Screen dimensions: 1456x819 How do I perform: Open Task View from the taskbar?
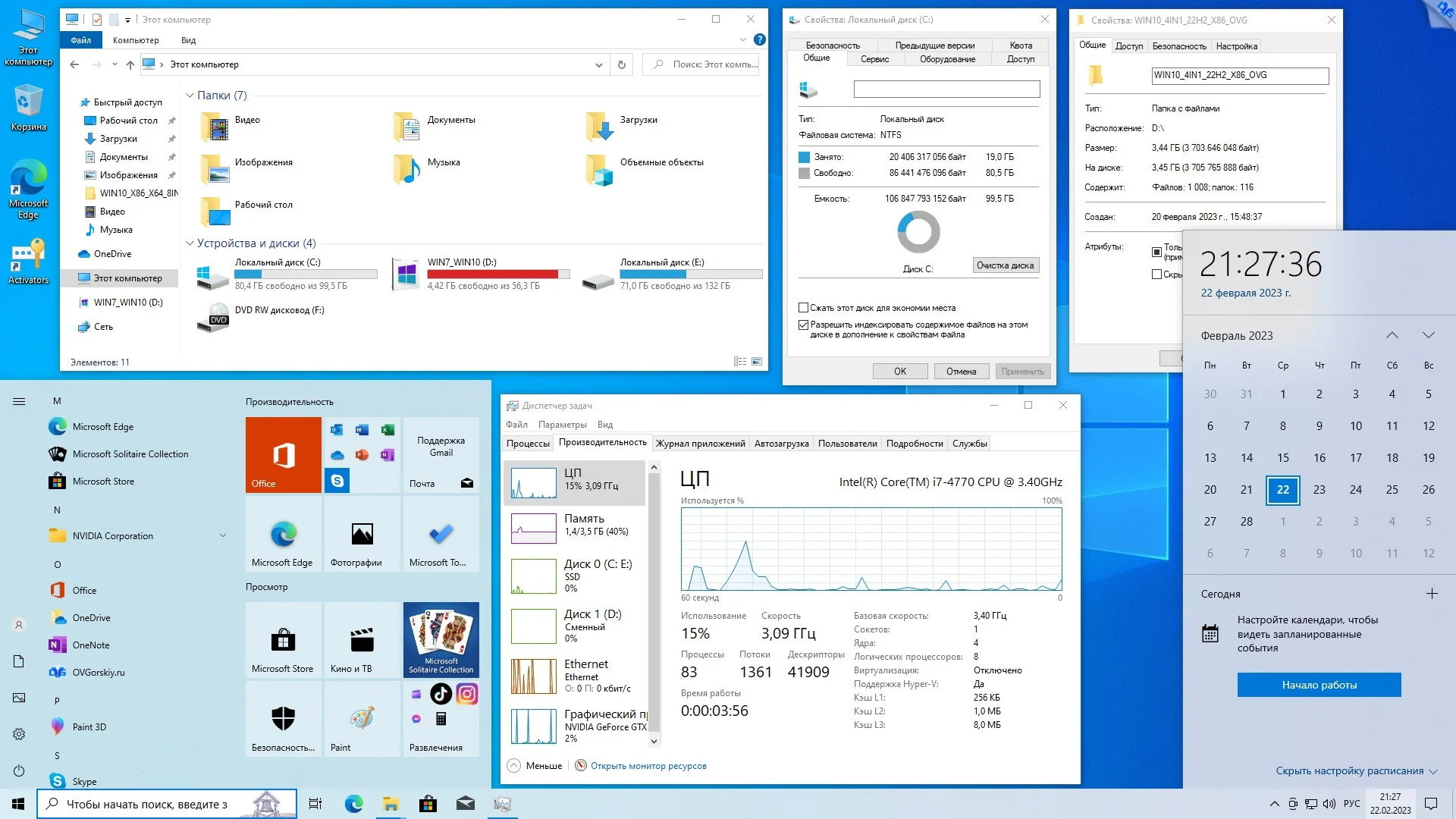[315, 804]
